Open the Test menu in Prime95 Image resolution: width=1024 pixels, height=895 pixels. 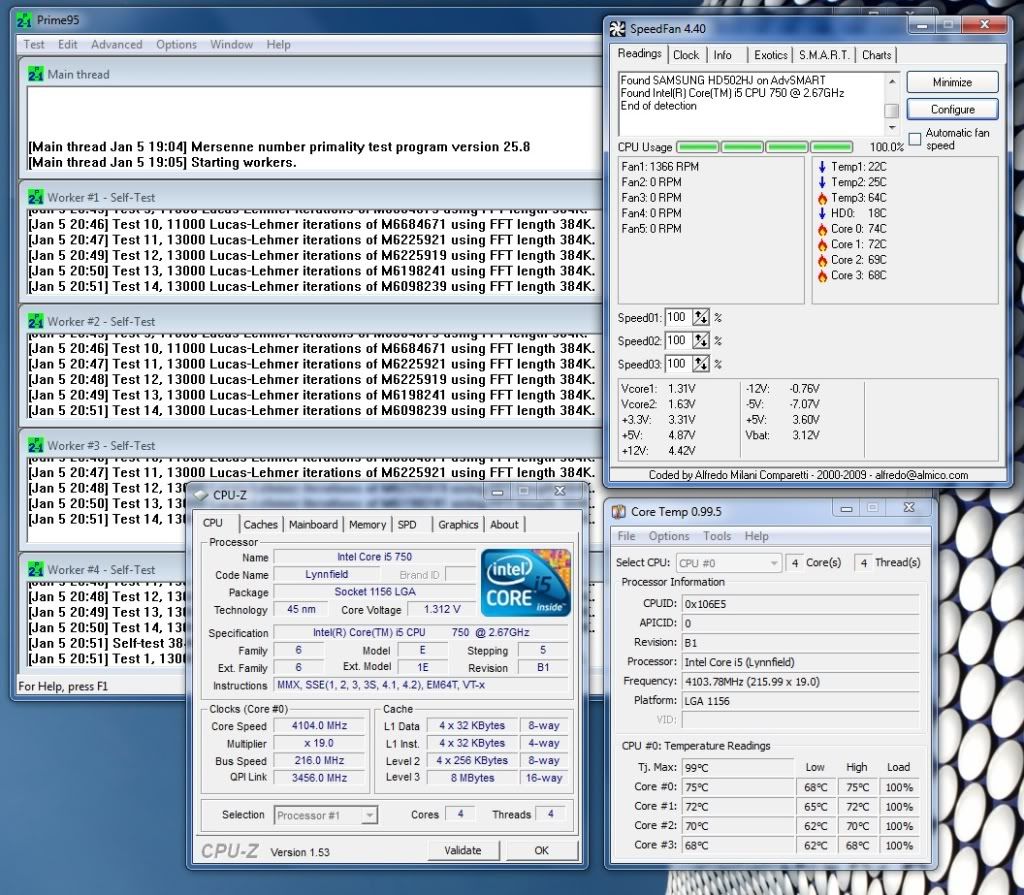pos(34,44)
